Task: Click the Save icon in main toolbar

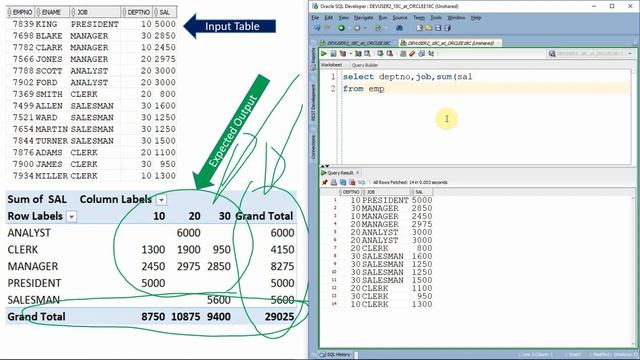Action: 438,28
